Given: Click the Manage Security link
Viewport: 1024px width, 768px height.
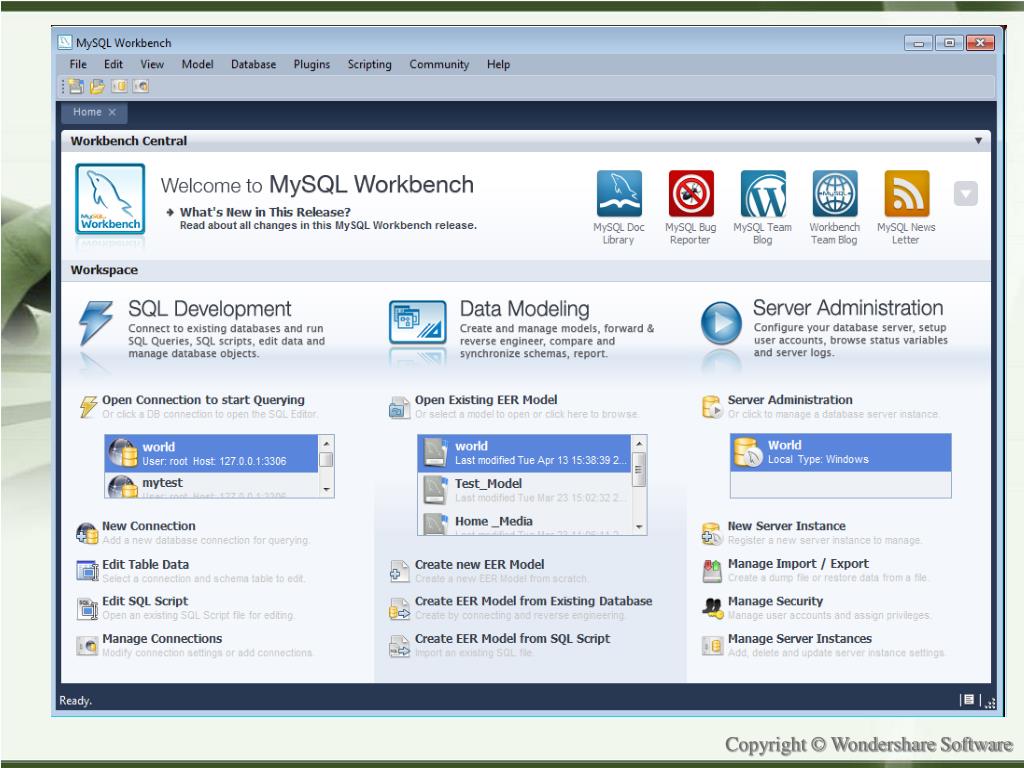Looking at the screenshot, I should pyautogui.click(x=775, y=601).
